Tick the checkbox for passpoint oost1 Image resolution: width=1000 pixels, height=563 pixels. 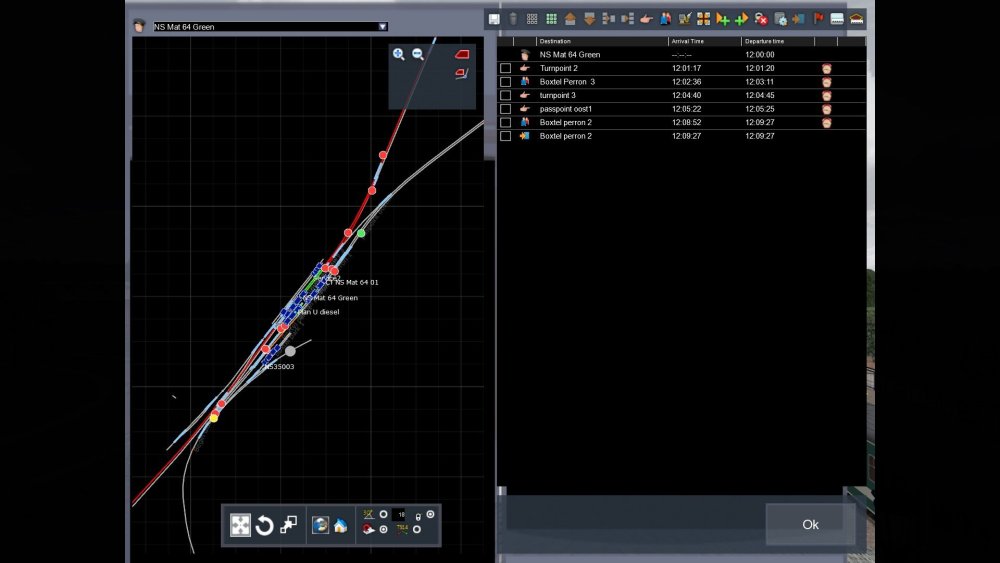click(505, 109)
